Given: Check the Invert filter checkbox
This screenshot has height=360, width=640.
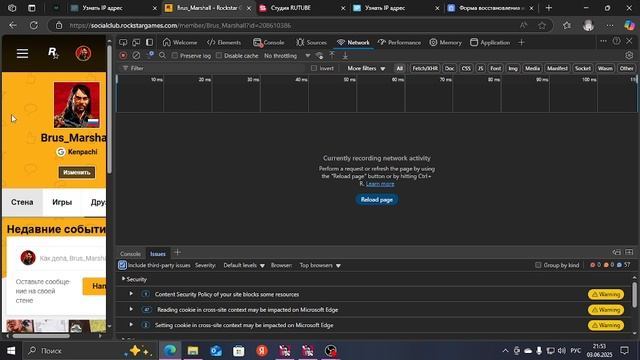Looking at the screenshot, I should (x=314, y=68).
